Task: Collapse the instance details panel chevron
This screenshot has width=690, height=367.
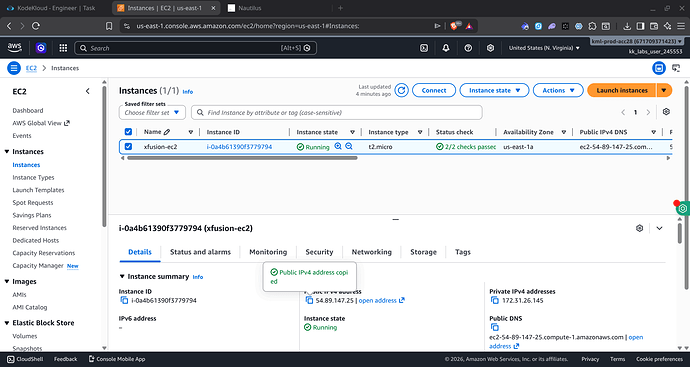Action: point(659,228)
